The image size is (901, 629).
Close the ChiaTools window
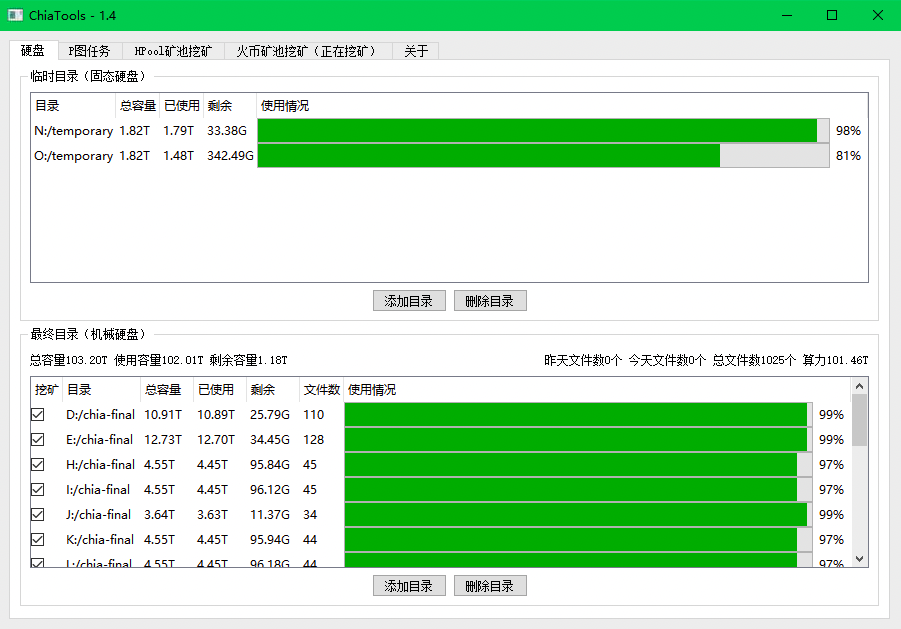(x=877, y=16)
